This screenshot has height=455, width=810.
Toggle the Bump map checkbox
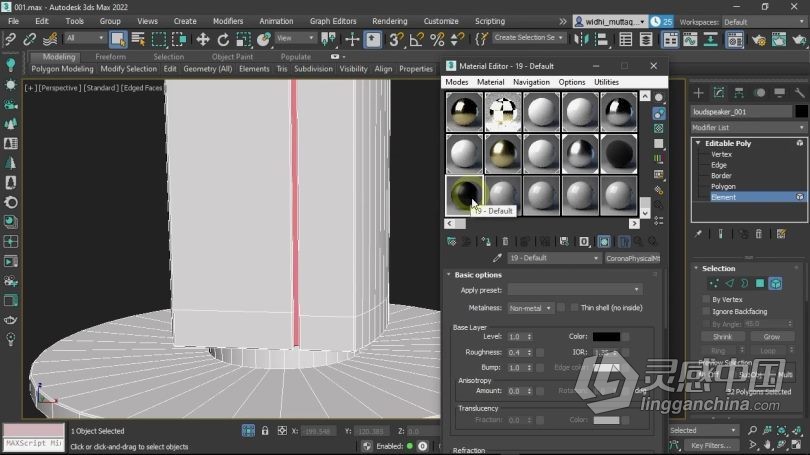click(x=540, y=368)
